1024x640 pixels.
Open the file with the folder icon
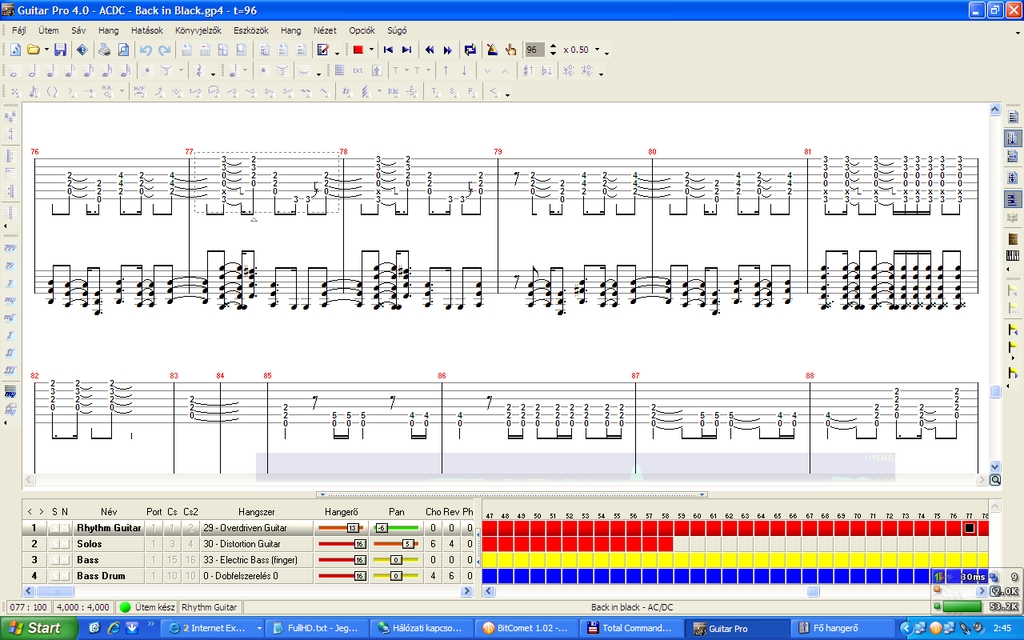33,50
